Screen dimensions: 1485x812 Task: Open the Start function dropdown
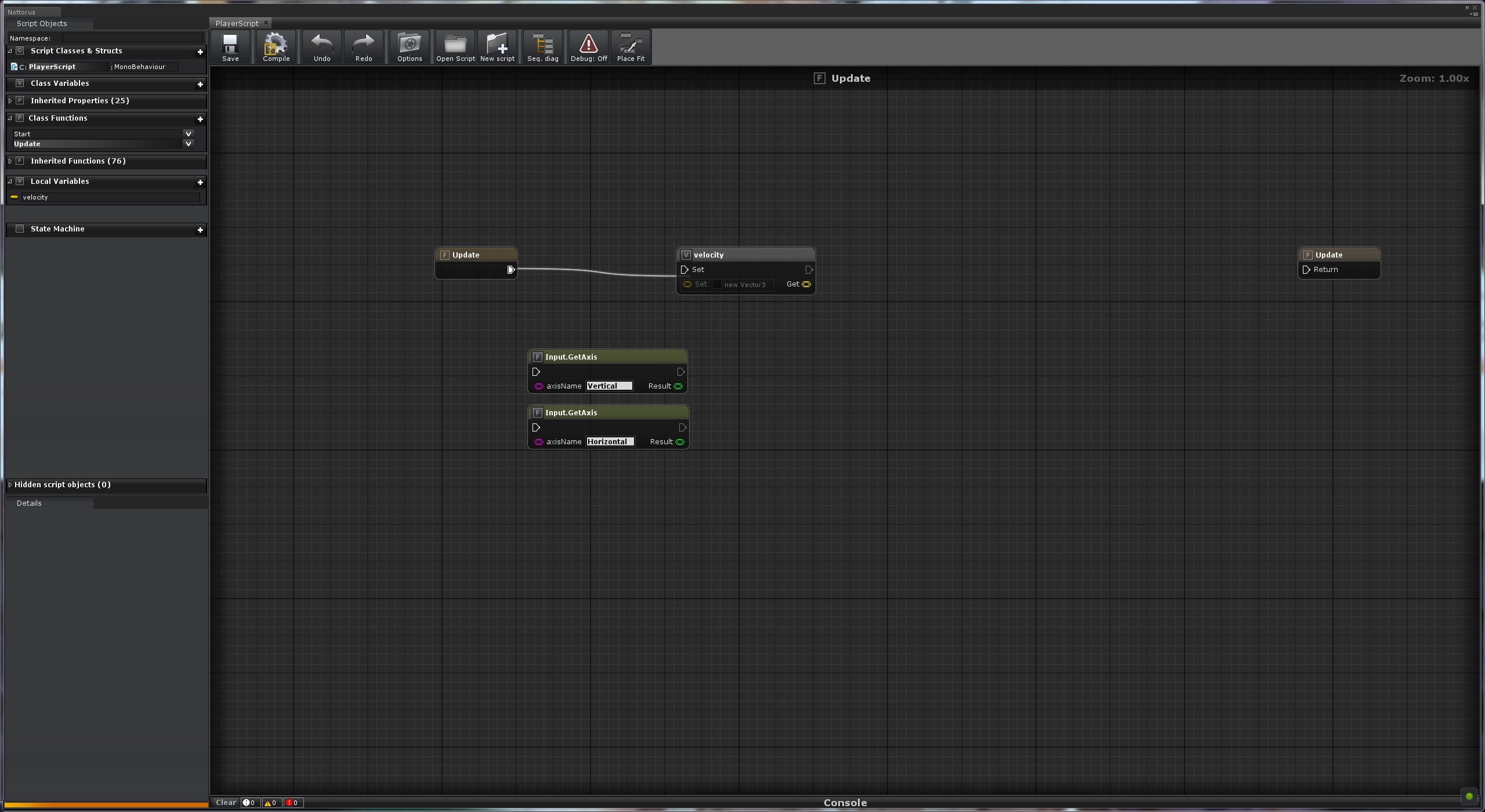point(188,133)
